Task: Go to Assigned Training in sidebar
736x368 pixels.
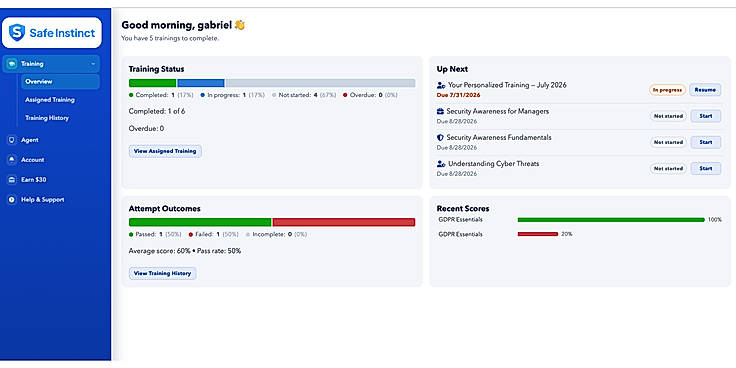Action: [50, 100]
